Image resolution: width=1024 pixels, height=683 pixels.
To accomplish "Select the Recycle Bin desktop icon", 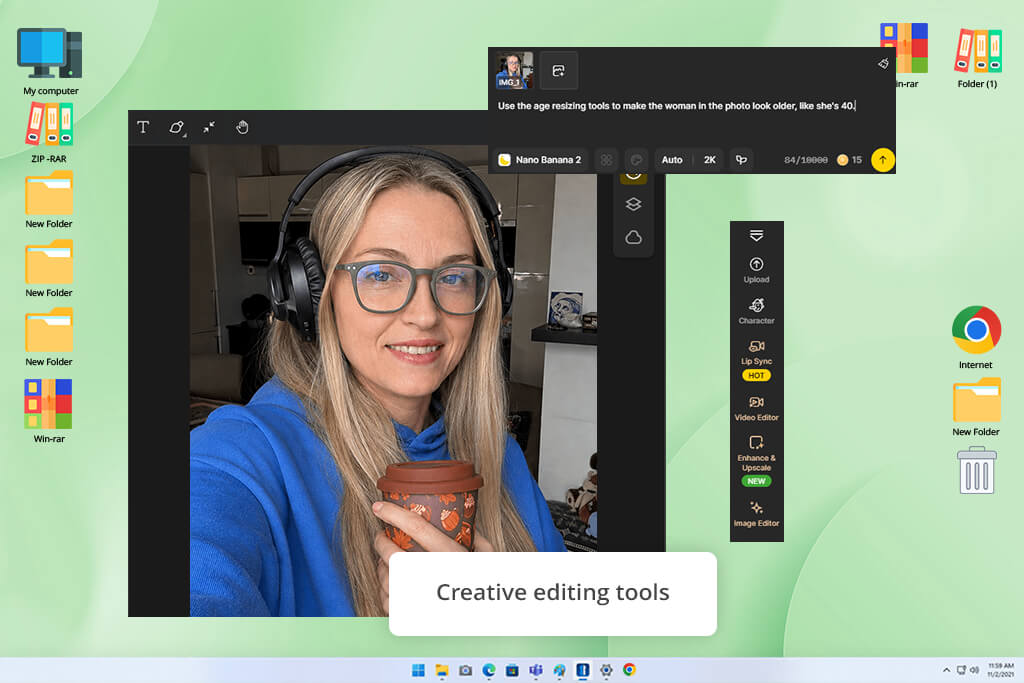I will coord(977,470).
